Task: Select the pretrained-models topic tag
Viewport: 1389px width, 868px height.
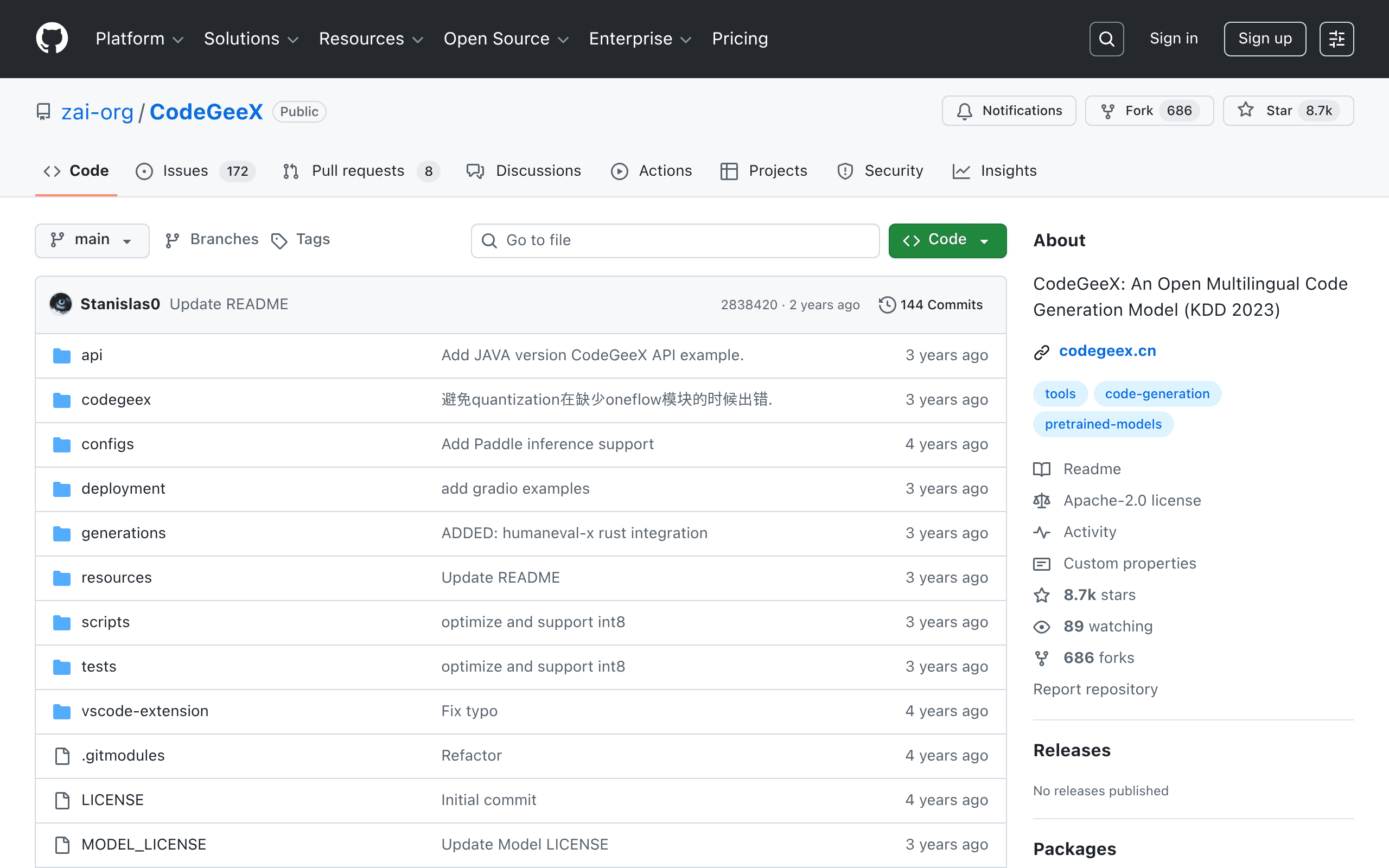Action: pos(1103,424)
